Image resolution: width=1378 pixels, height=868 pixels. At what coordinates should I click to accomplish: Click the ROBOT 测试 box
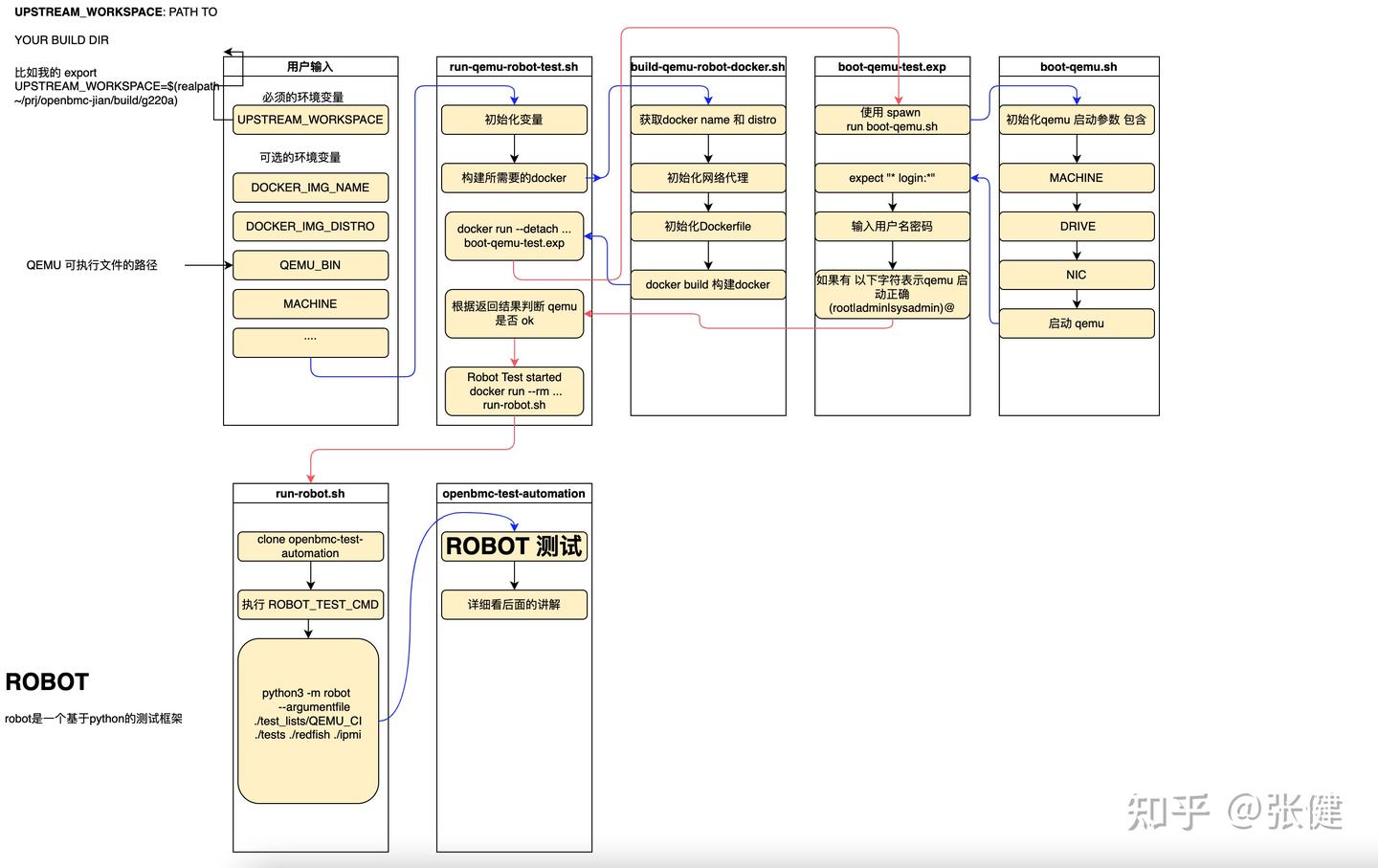[514, 546]
